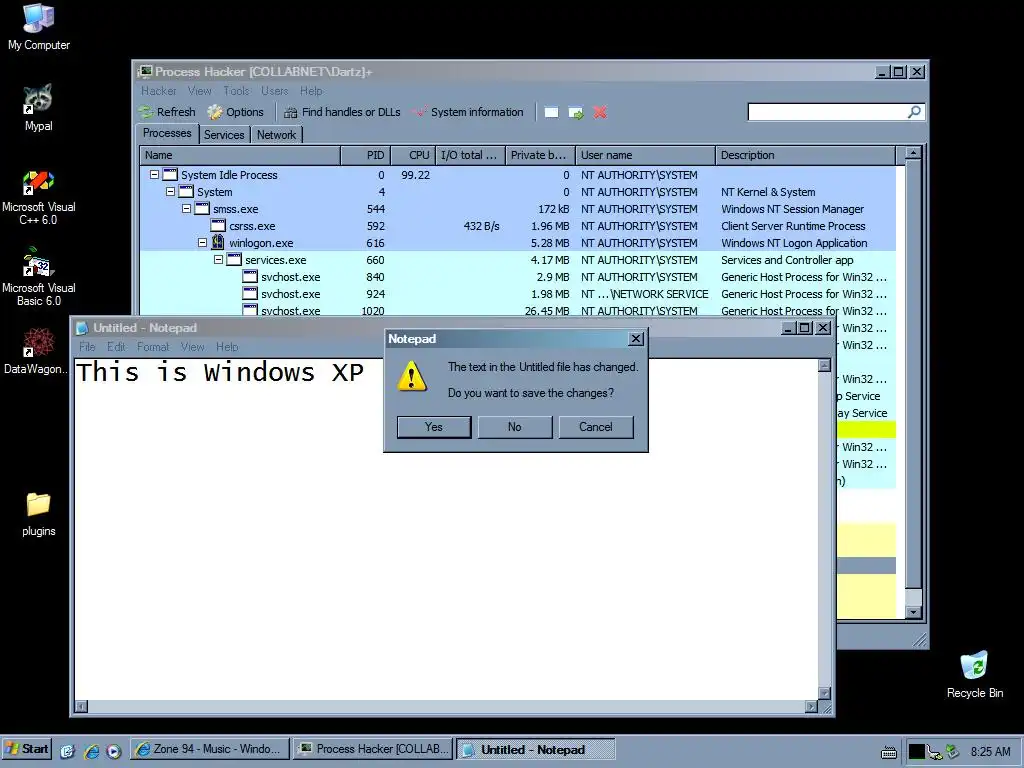Select the csrss.exe process row
This screenshot has width=1024, height=768.
point(518,226)
